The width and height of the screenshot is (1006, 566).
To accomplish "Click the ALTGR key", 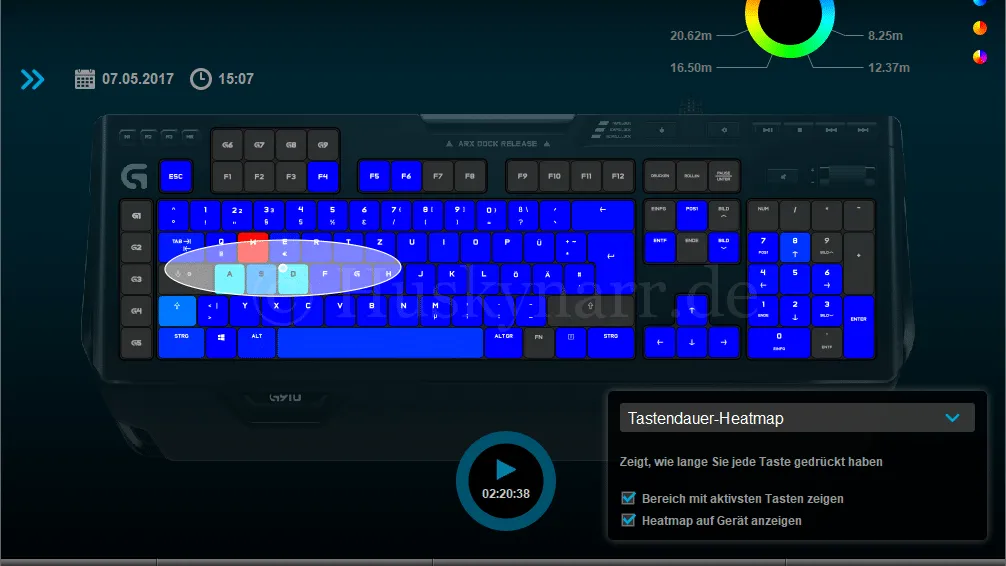I will click(504, 343).
